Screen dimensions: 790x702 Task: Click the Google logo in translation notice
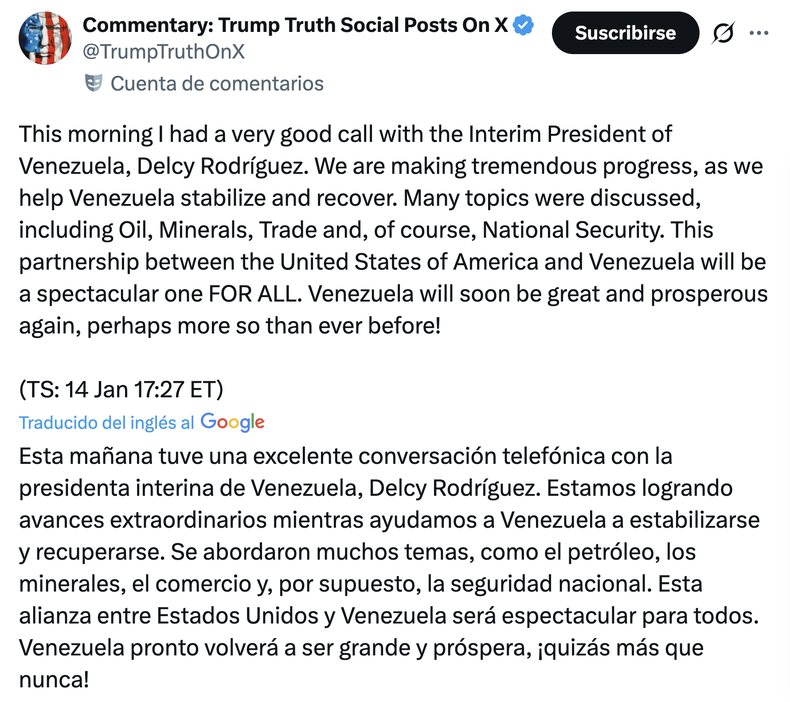pos(232,422)
